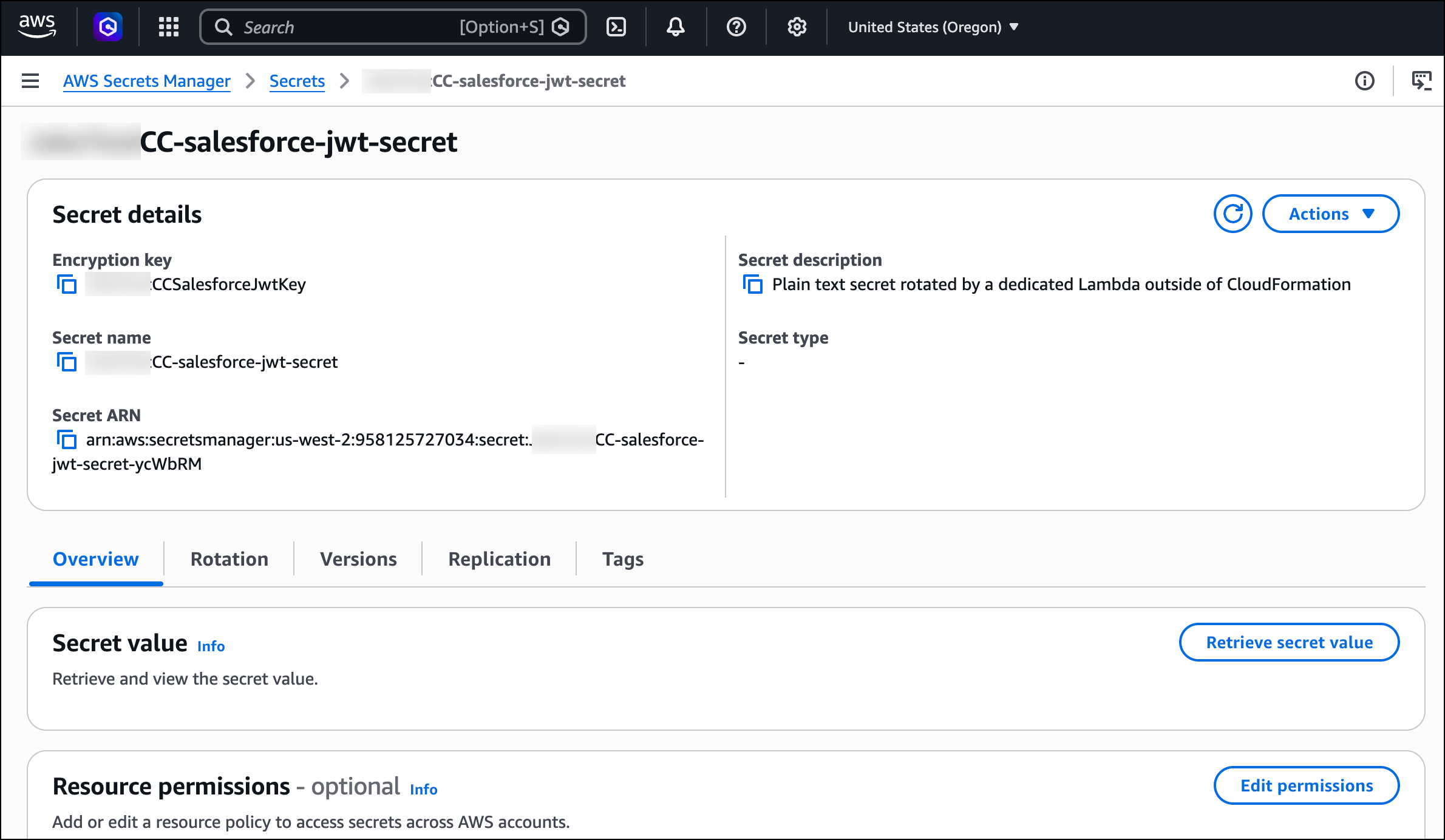Open the Services grid menu icon
This screenshot has width=1445, height=840.
click(x=168, y=27)
